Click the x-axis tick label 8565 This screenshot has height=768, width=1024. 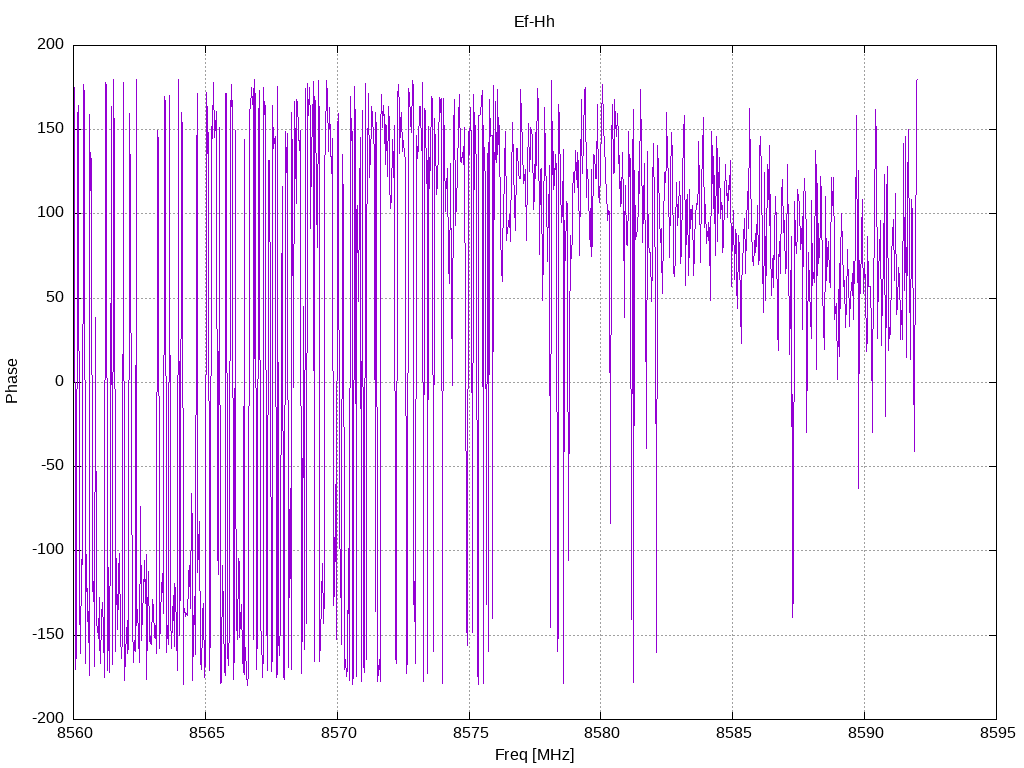click(206, 733)
